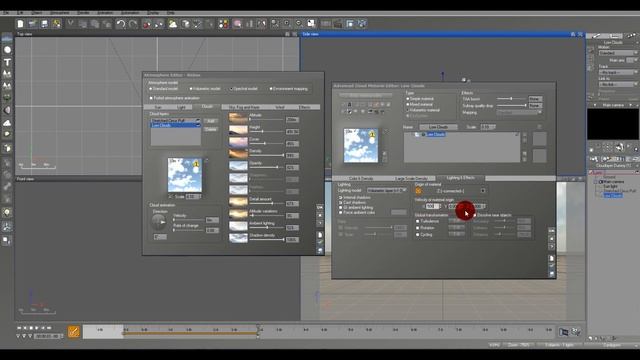Select Stretched Cirrus Puff in cloud layers list
The height and width of the screenshot is (360, 640).
click(x=176, y=121)
